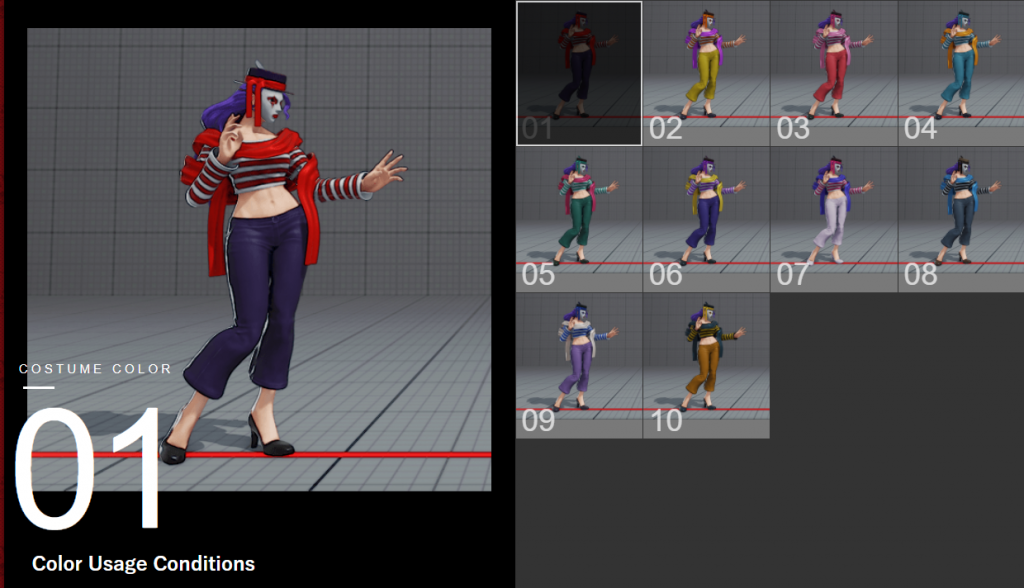
Task: Select costume color 05 with green pants
Action: coord(579,220)
